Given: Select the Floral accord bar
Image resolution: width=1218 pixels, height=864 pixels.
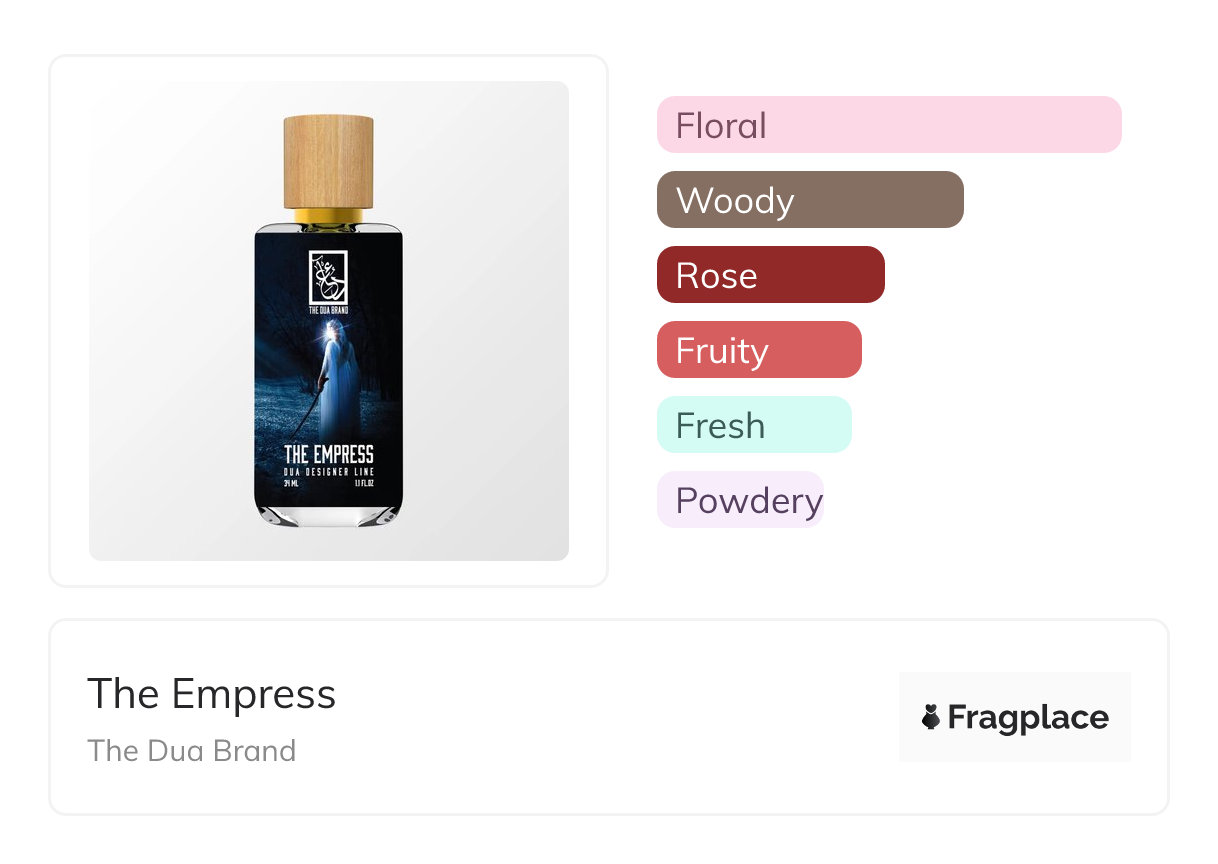Looking at the screenshot, I should 889,125.
